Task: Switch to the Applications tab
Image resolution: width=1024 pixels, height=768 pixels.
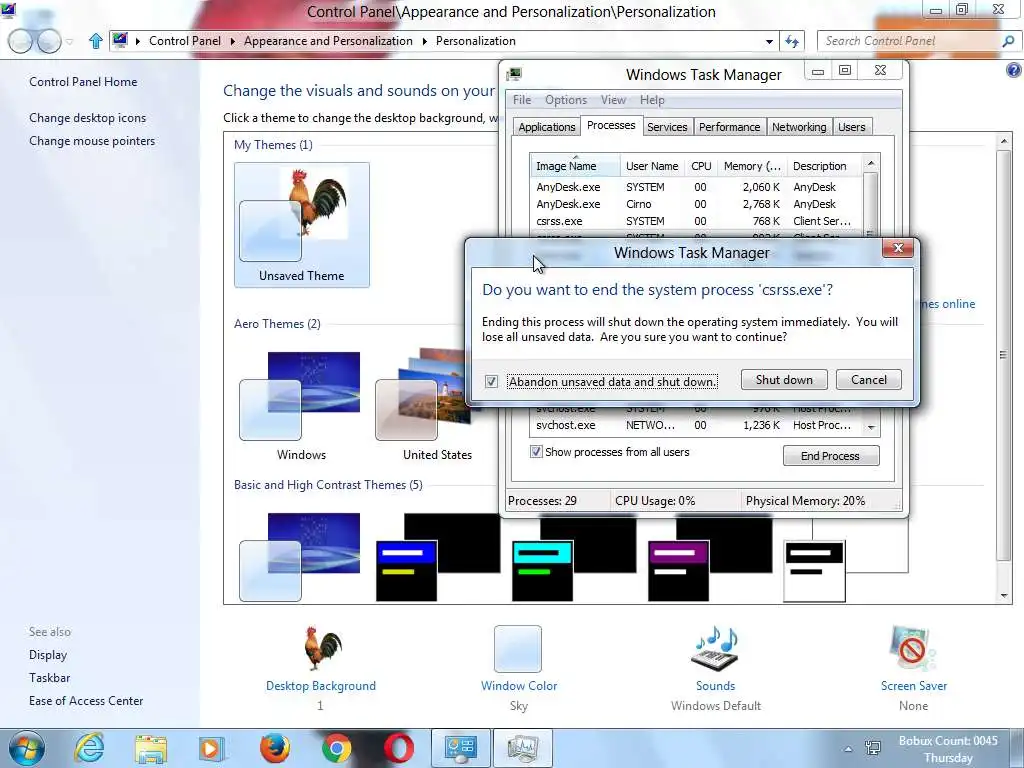Action: click(x=547, y=127)
